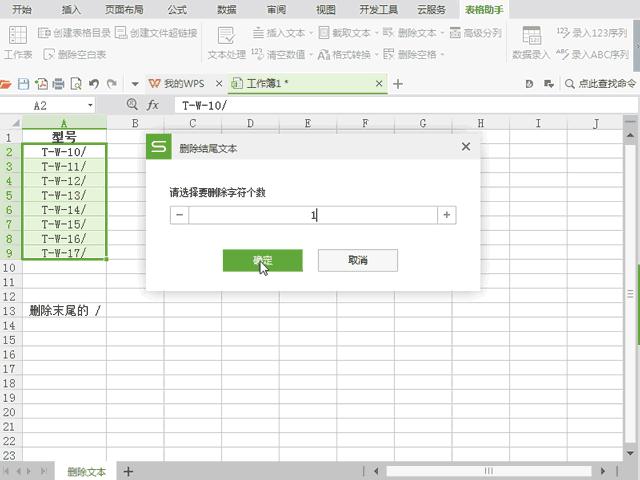Image resolution: width=640 pixels, height=480 pixels.
Task: Click the print icon
Action: click(59, 84)
